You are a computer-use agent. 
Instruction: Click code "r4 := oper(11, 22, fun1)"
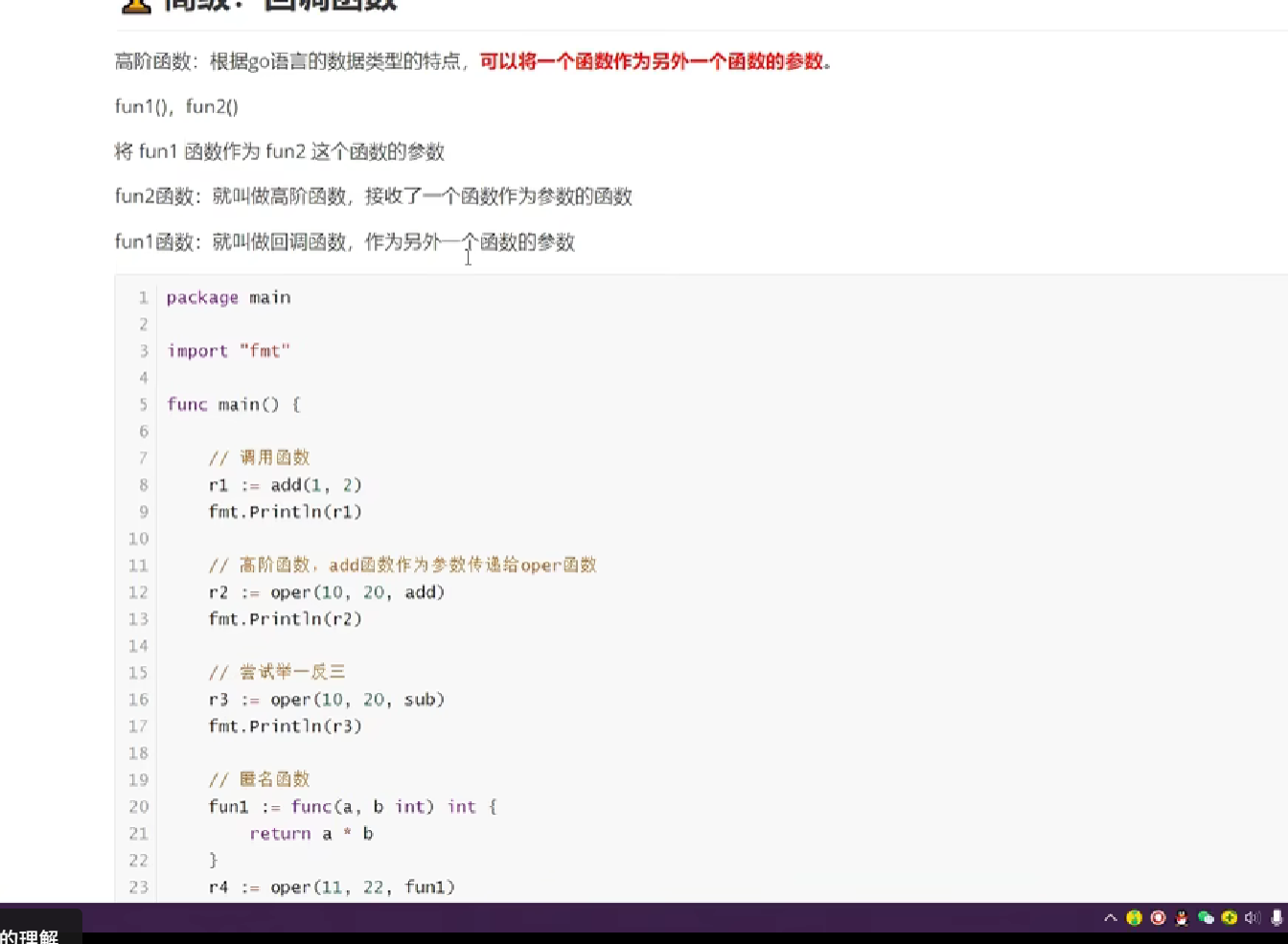[332, 887]
